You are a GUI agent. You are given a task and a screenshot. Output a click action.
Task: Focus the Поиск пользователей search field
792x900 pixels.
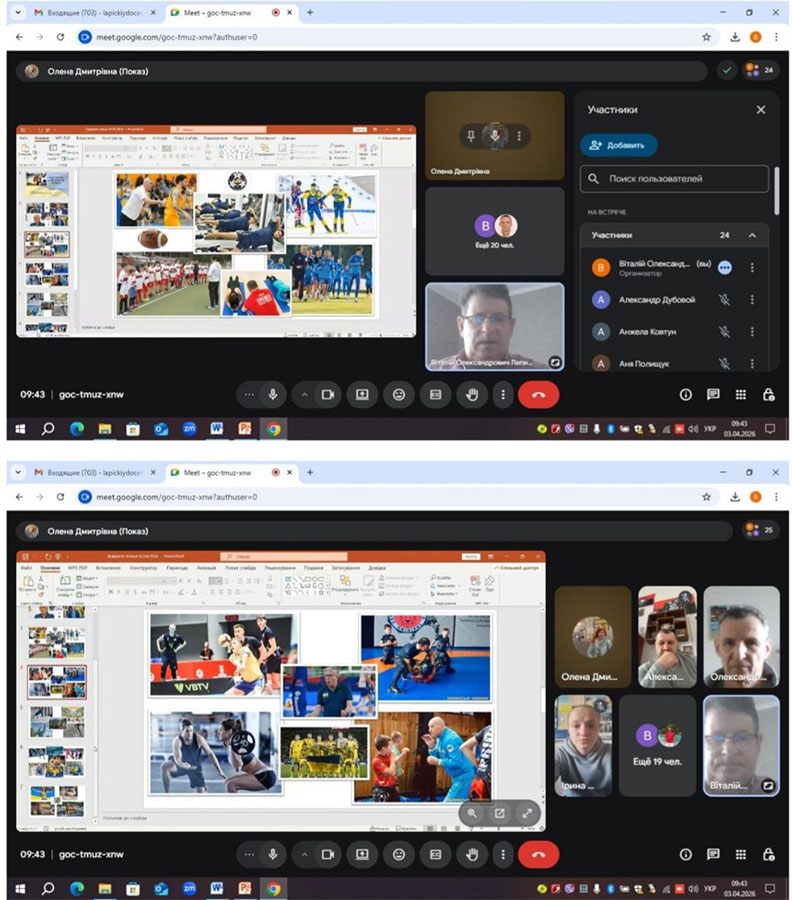(x=674, y=179)
